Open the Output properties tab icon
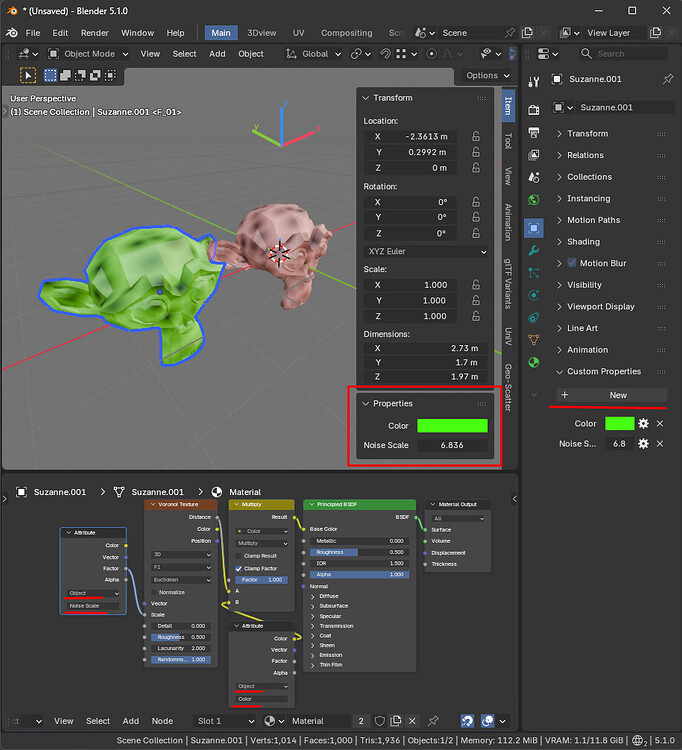 tap(534, 132)
